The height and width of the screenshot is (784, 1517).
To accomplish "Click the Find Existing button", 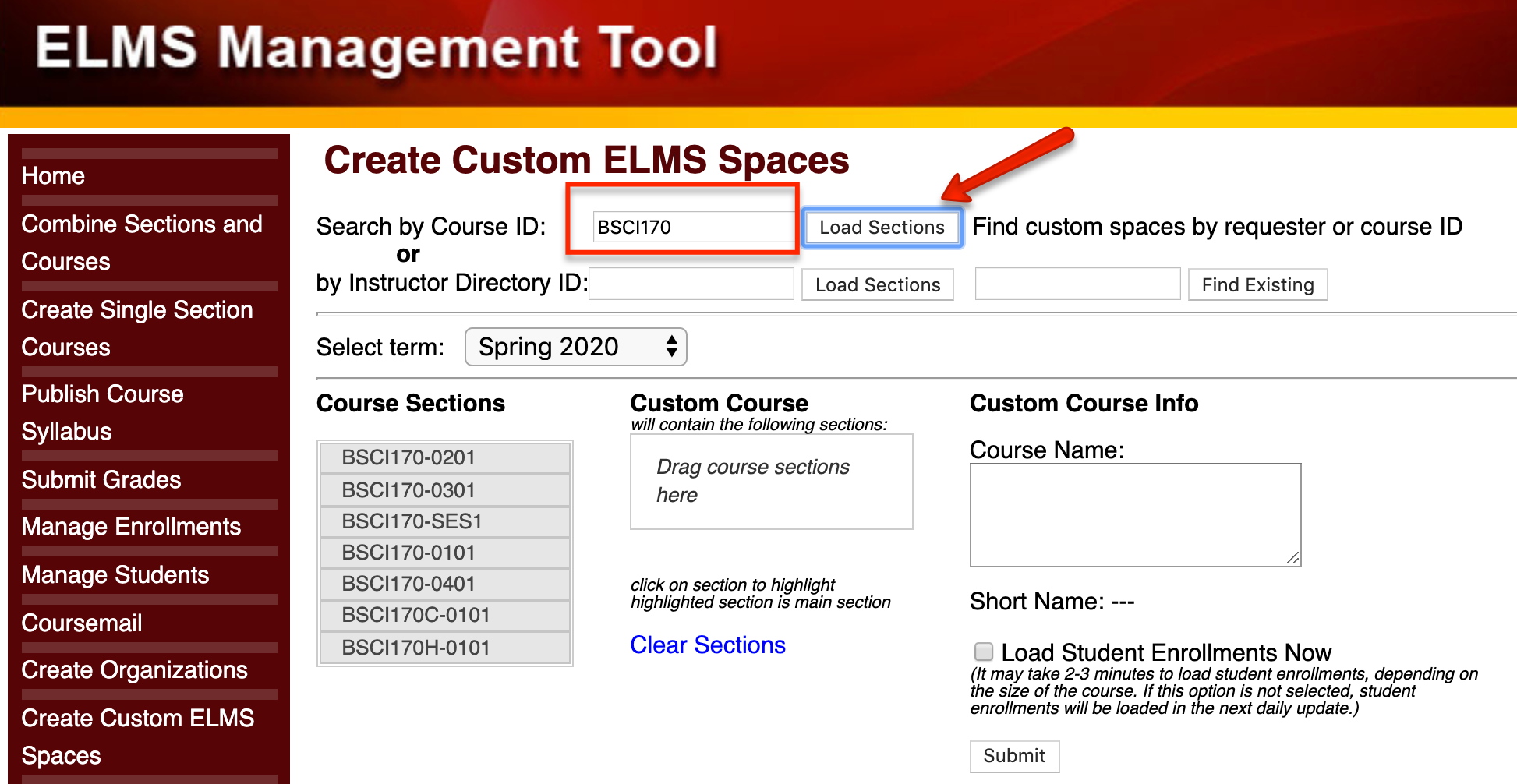I will pos(1257,284).
